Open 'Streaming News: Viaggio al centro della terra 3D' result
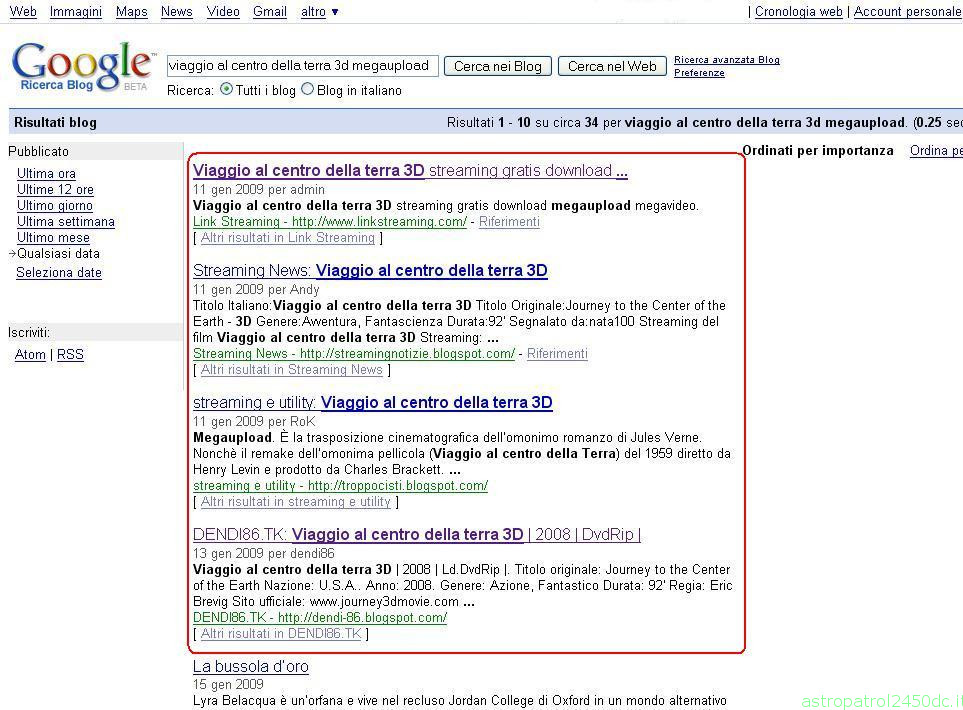Screen dimensions: 963x710 coord(370,271)
